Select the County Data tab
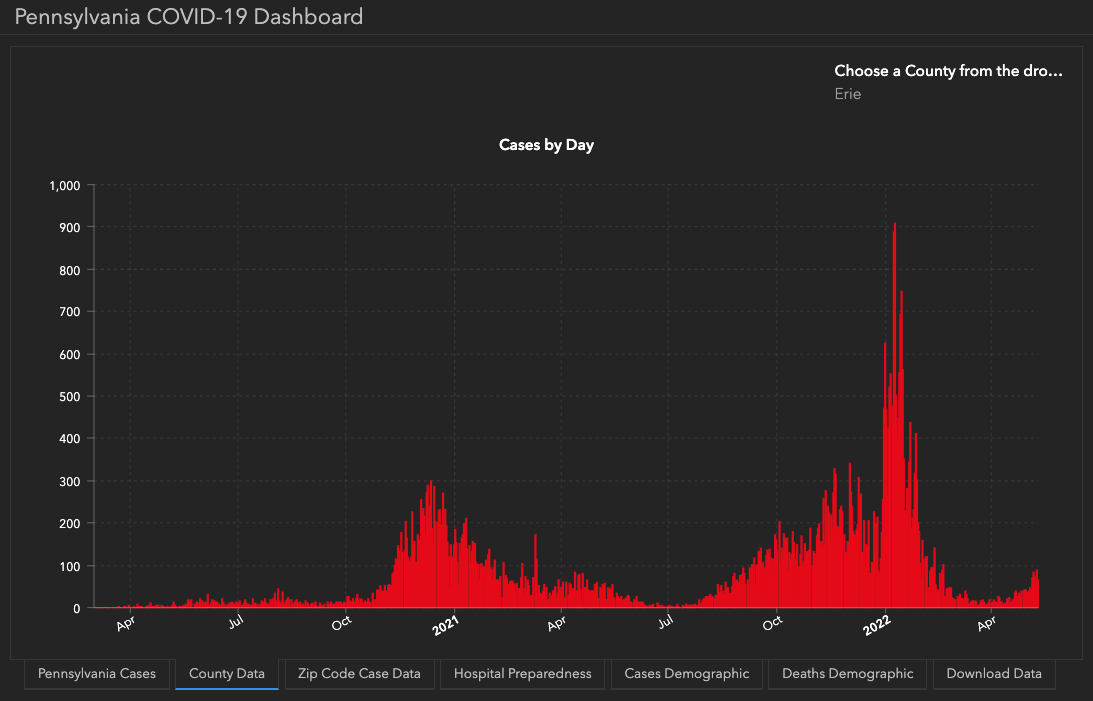This screenshot has height=701, width=1093. pyautogui.click(x=227, y=674)
